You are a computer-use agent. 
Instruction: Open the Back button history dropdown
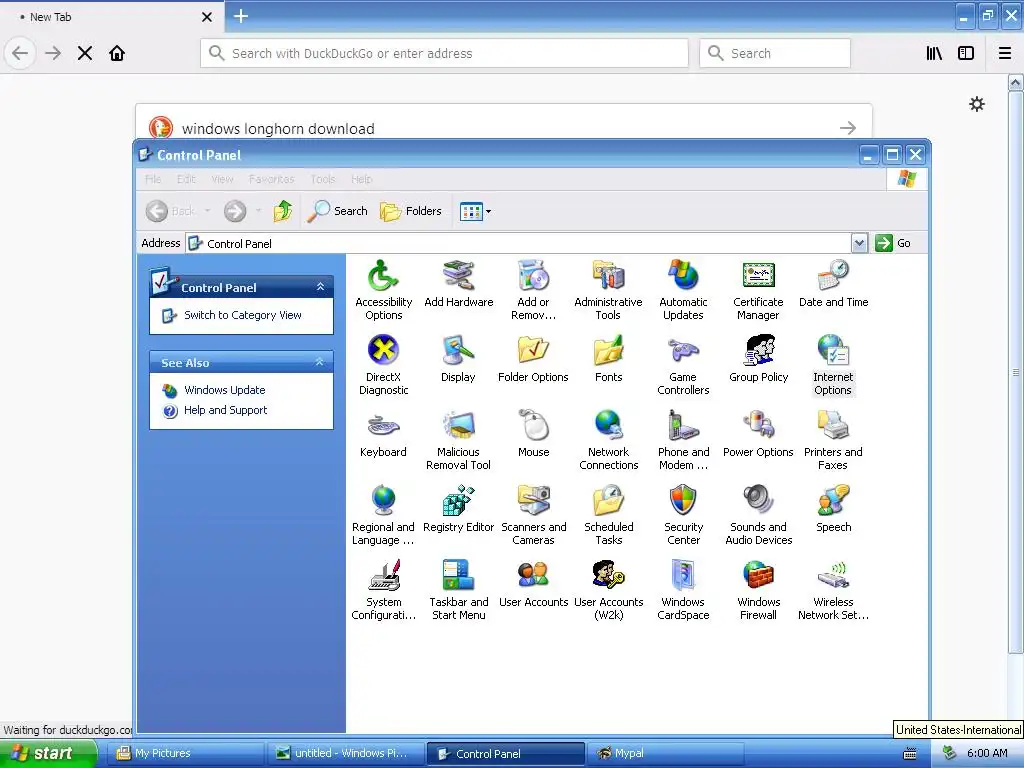click(207, 210)
